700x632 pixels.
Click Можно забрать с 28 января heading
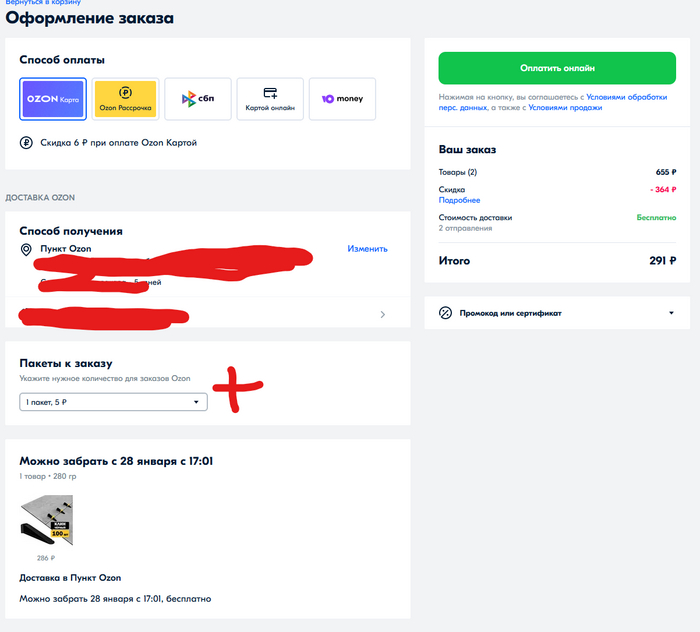click(x=116, y=462)
